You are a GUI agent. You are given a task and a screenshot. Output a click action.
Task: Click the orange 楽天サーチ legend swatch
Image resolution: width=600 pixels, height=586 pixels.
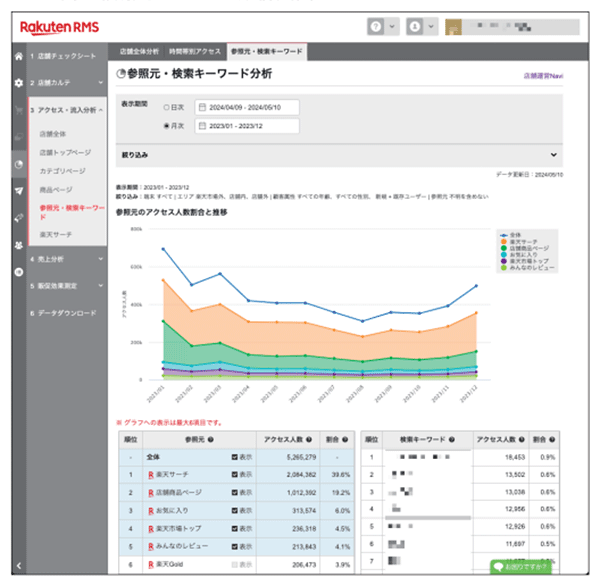pyautogui.click(x=504, y=242)
